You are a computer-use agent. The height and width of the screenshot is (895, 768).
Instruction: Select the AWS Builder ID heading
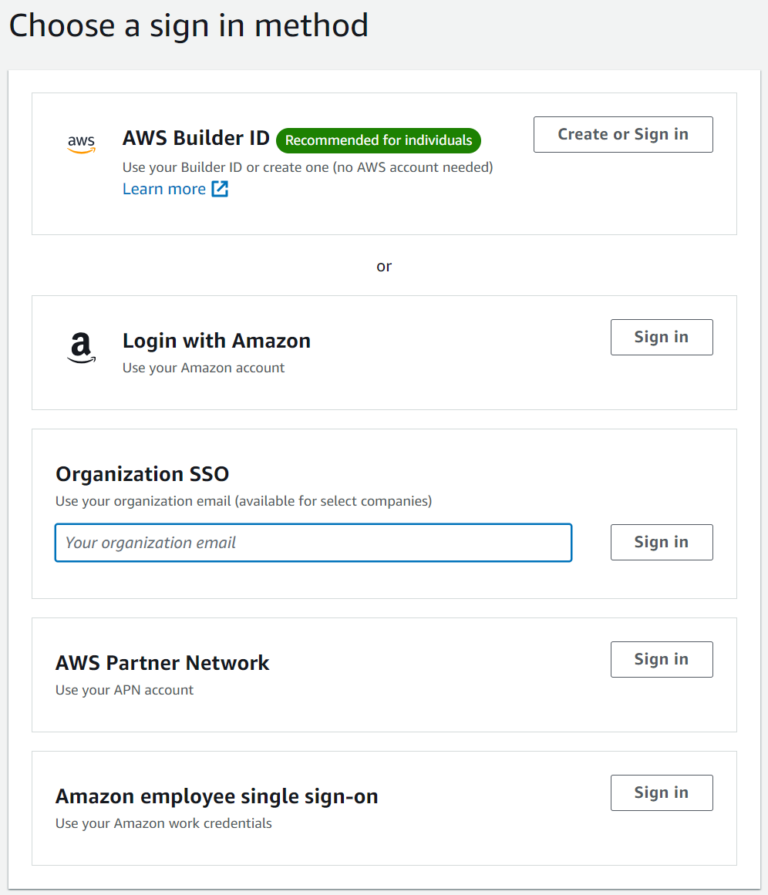(195, 138)
